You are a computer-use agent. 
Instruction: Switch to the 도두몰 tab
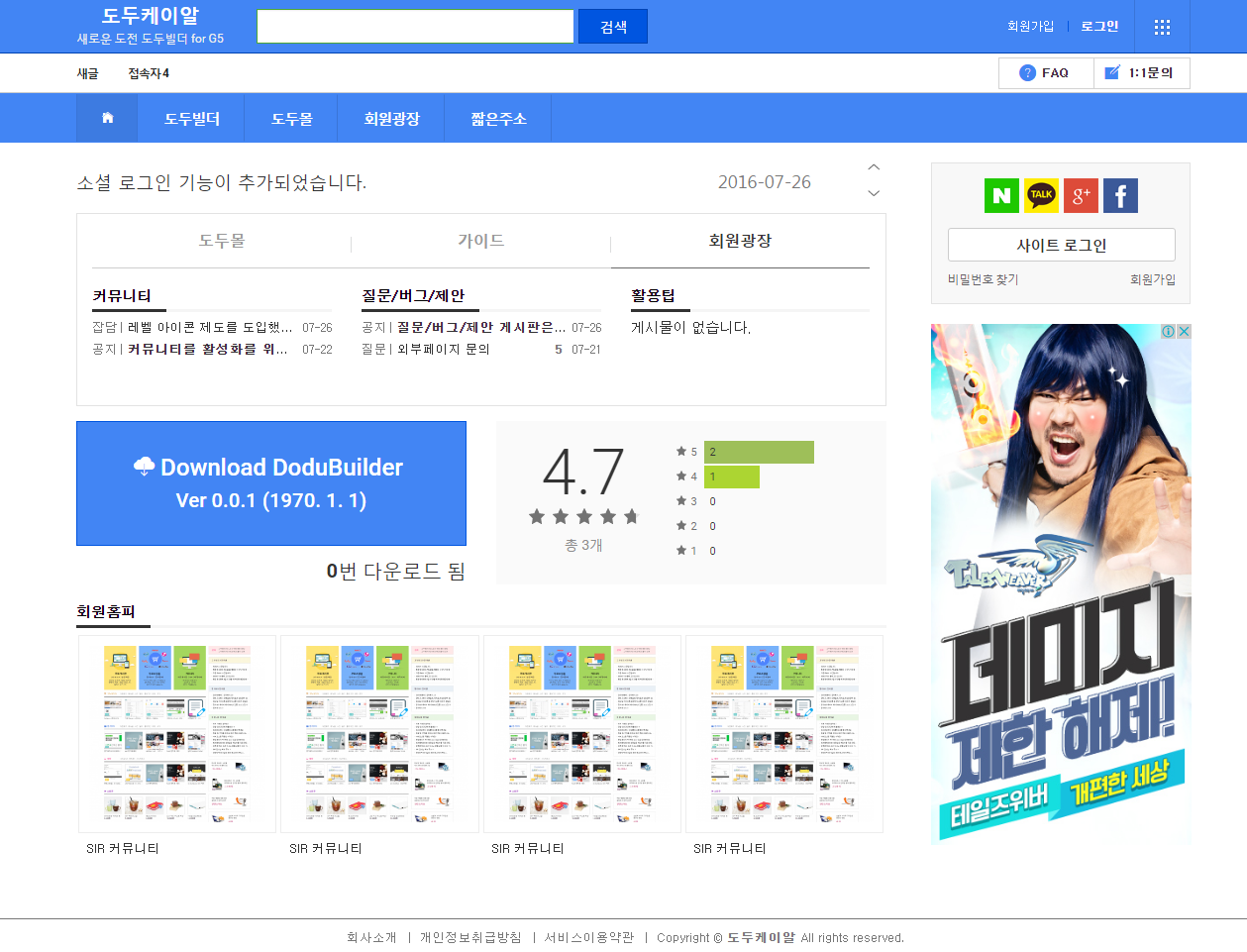coord(222,241)
